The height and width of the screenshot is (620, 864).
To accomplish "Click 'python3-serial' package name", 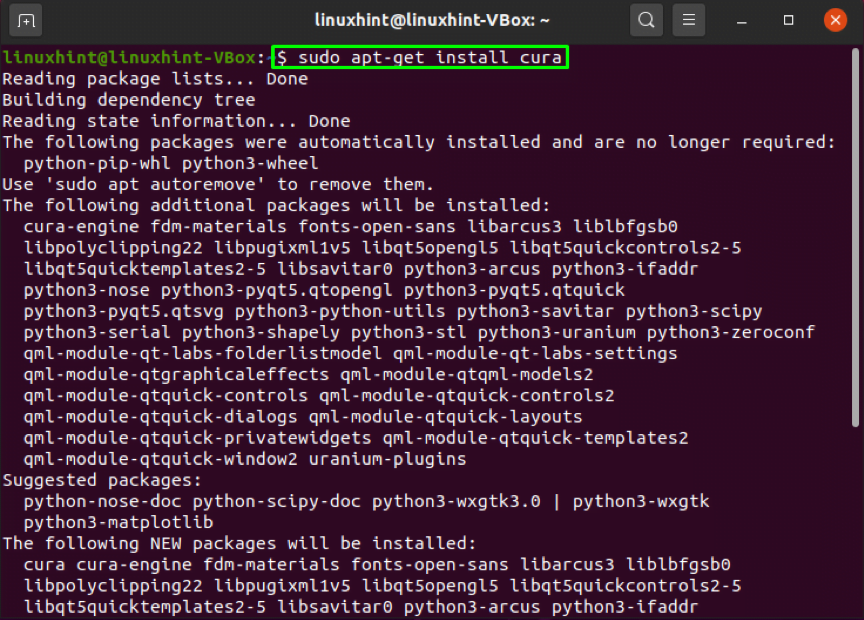I will (x=97, y=332).
